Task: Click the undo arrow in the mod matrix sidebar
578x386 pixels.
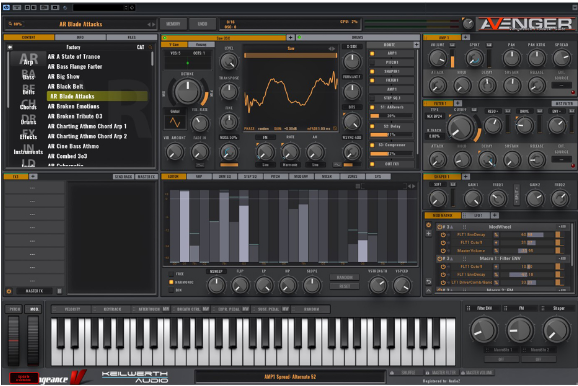Action: [x=428, y=282]
